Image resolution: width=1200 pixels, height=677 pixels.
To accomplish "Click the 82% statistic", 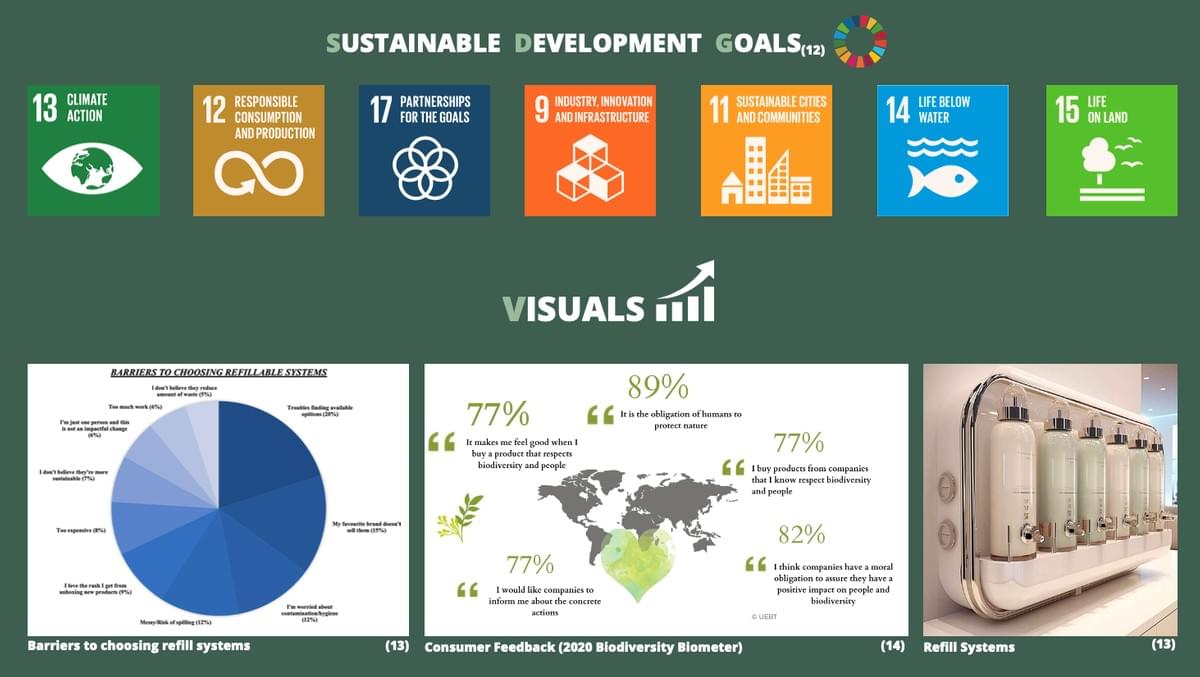I will coord(802,534).
